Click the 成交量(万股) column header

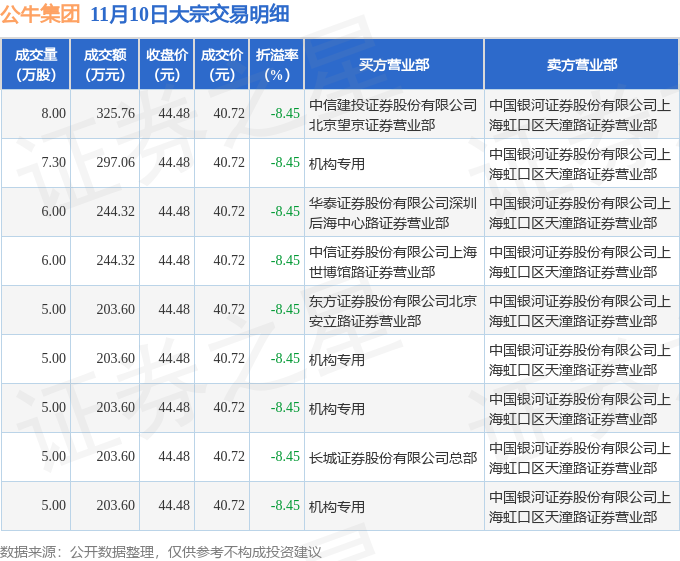[36, 65]
